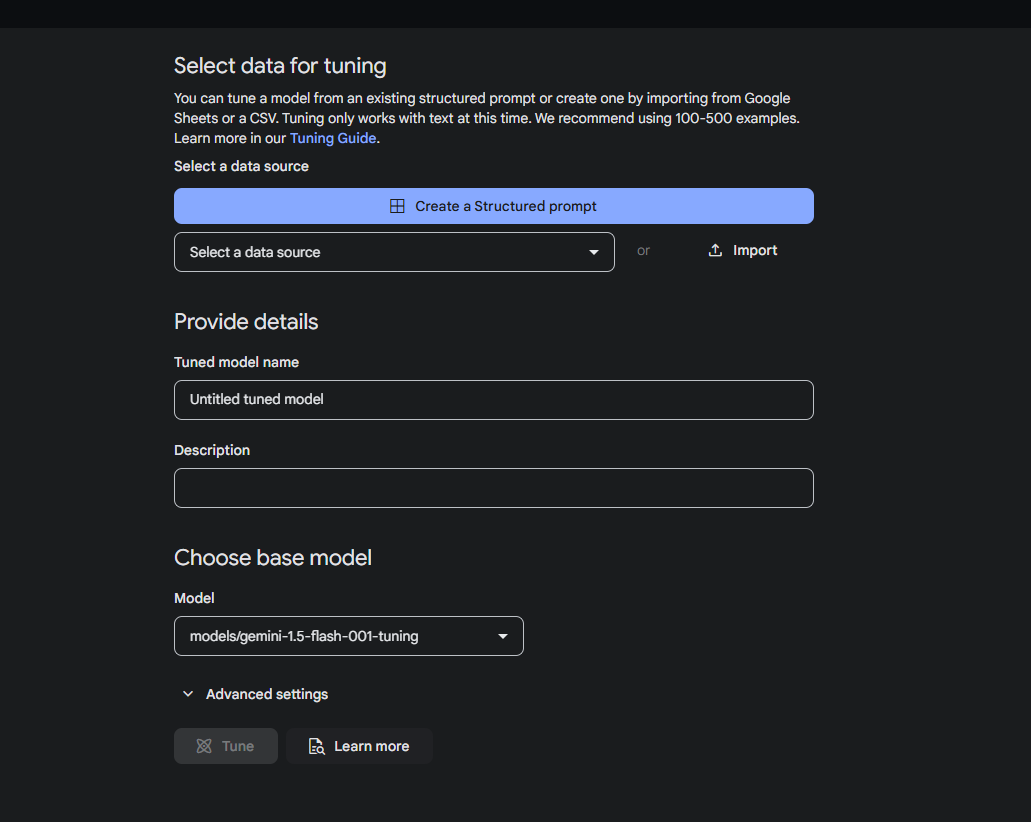Click the Tuned model name field label
Image resolution: width=1031 pixels, height=822 pixels.
tap(236, 362)
